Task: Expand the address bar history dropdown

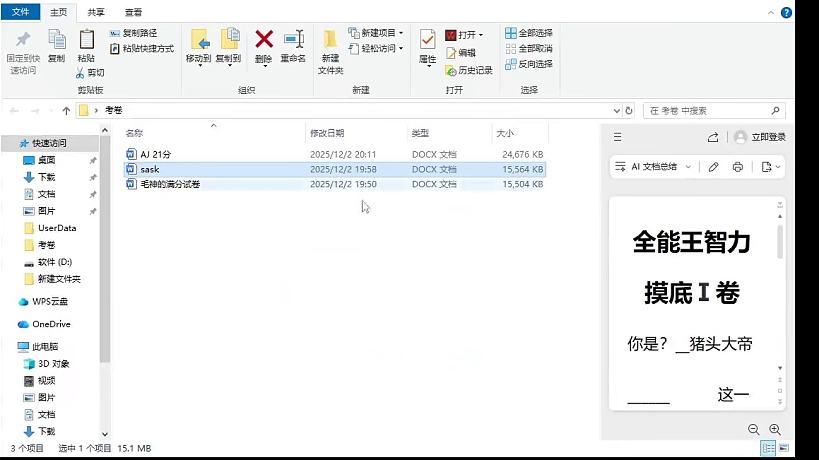Action: coord(617,111)
